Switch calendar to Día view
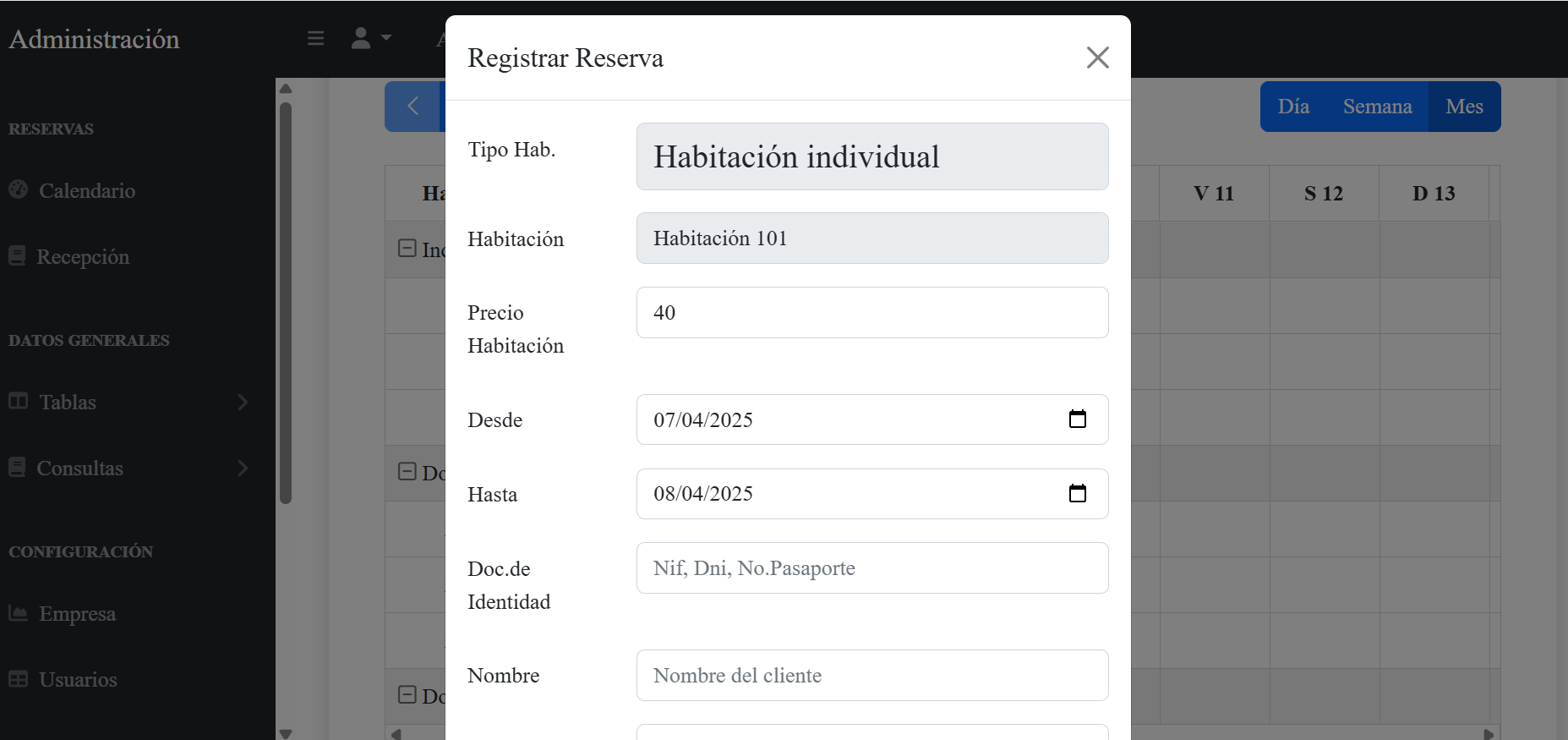Screen dimensions: 1568x740 pos(1293,107)
